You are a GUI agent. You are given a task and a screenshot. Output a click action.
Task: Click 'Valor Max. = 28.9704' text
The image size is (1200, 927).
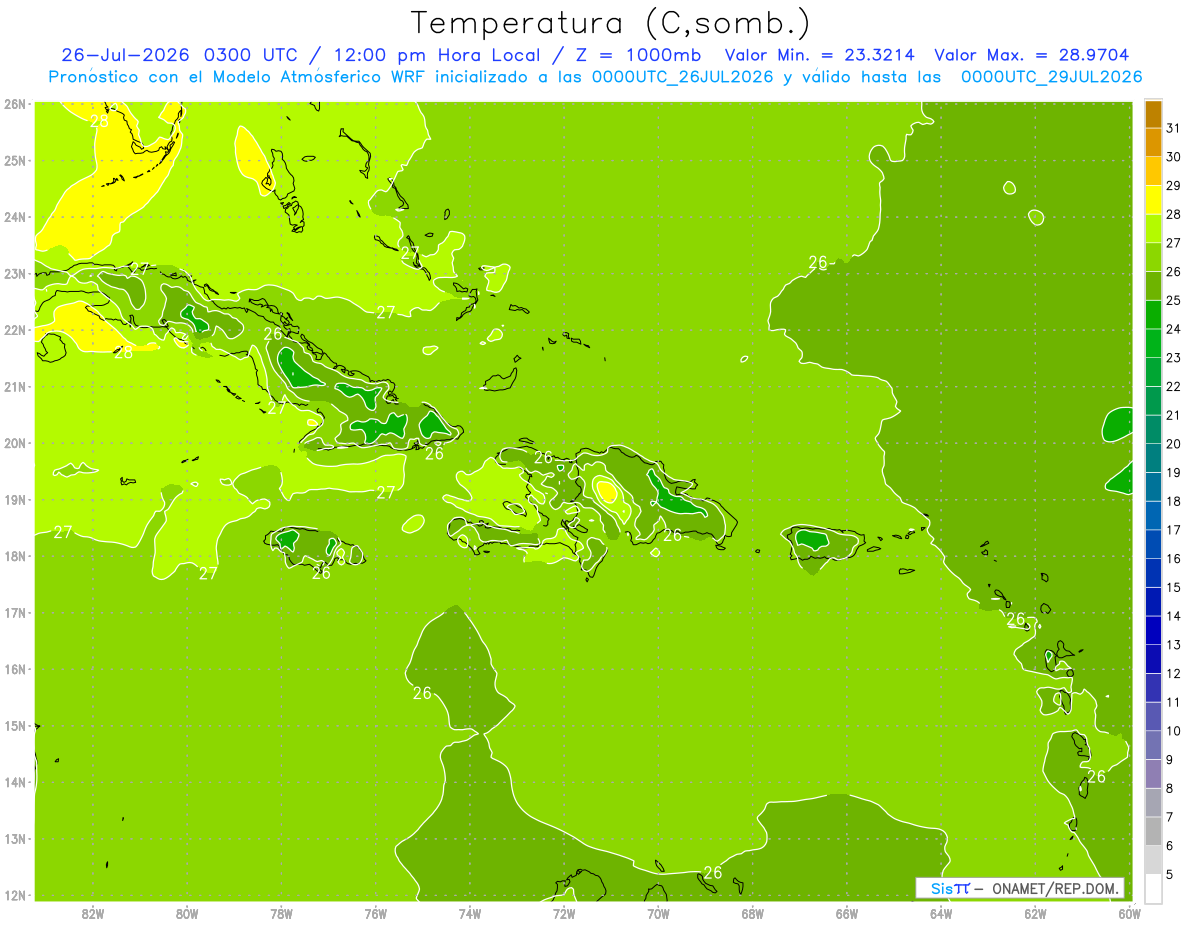click(1031, 55)
